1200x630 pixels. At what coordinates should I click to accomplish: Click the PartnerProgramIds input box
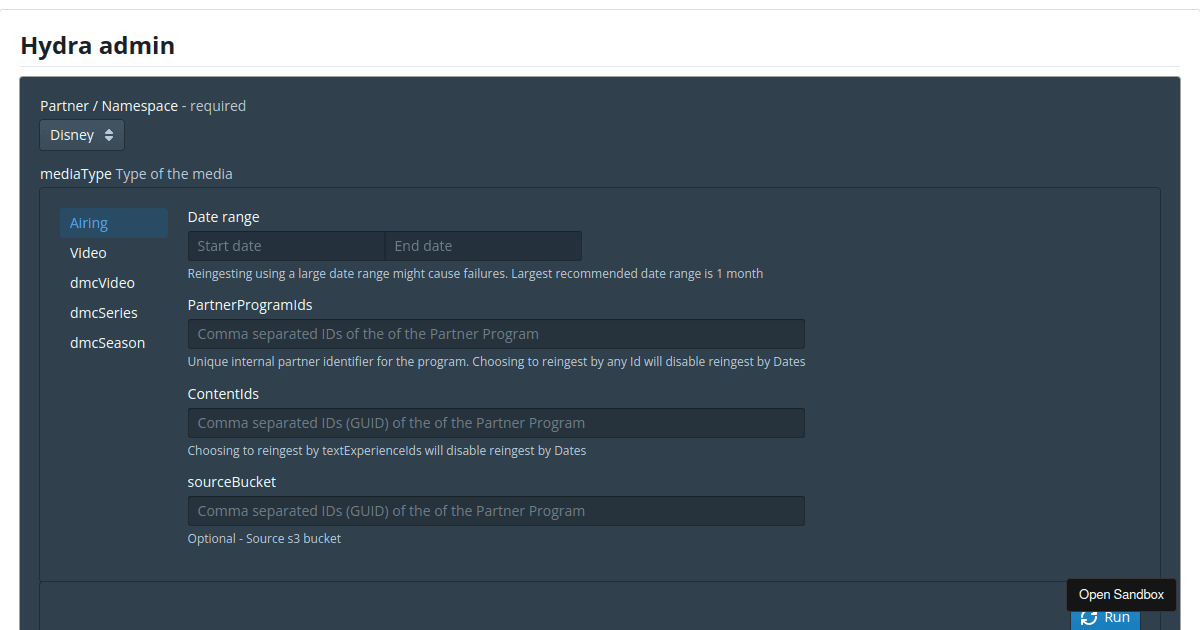point(495,333)
